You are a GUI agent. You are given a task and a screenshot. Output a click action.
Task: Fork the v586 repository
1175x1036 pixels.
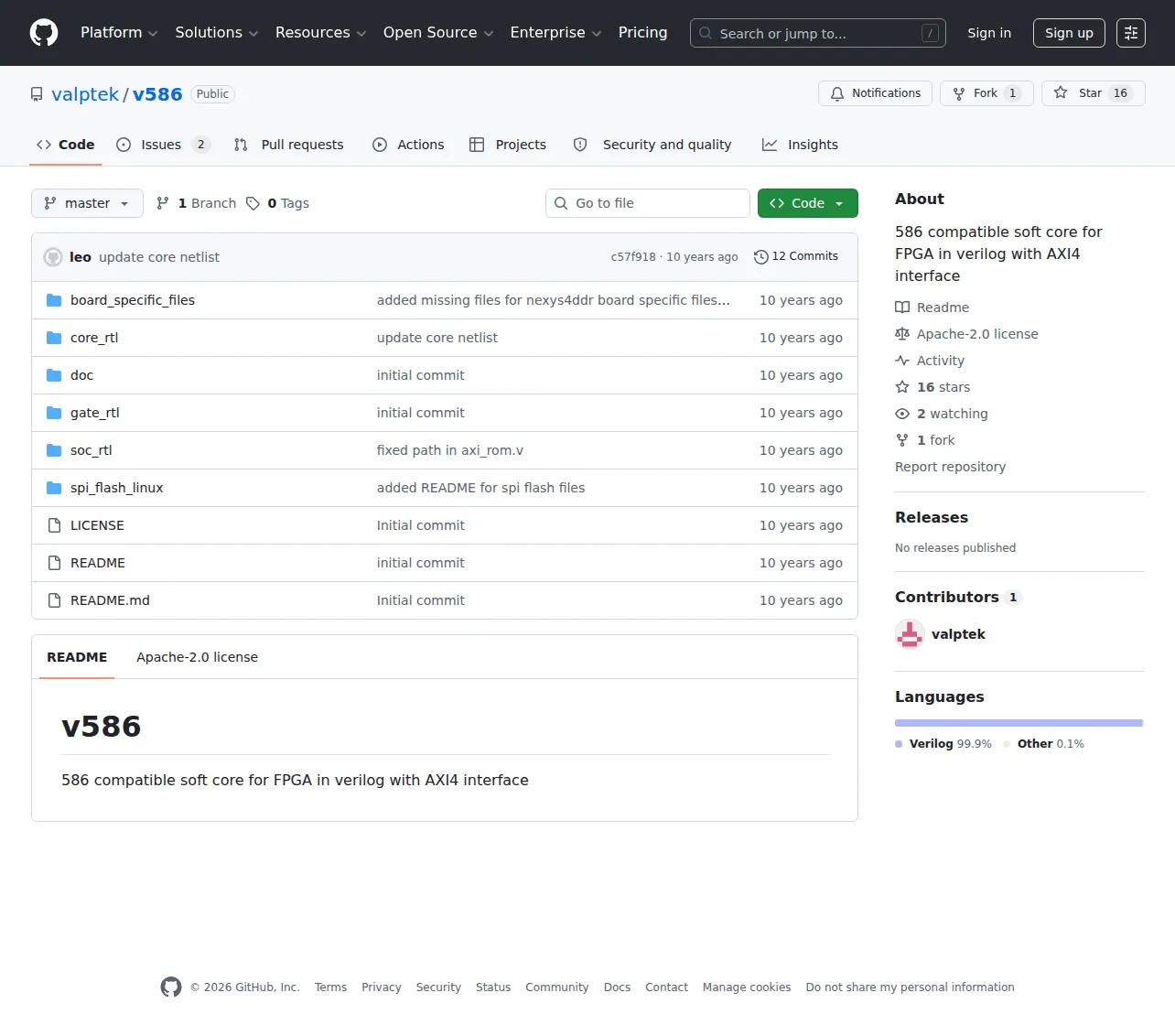pyautogui.click(x=986, y=93)
